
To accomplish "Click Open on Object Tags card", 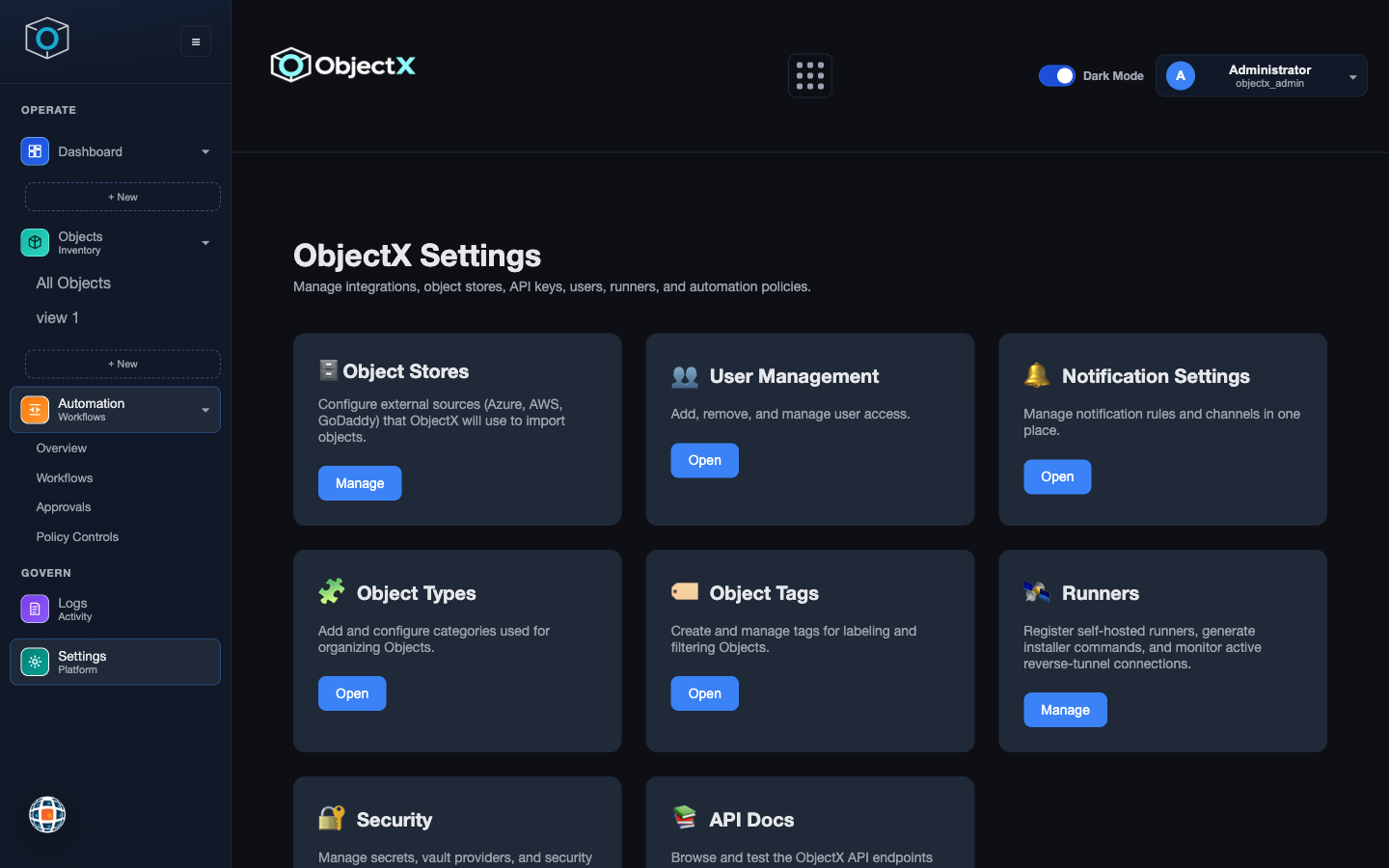I will coord(705,693).
